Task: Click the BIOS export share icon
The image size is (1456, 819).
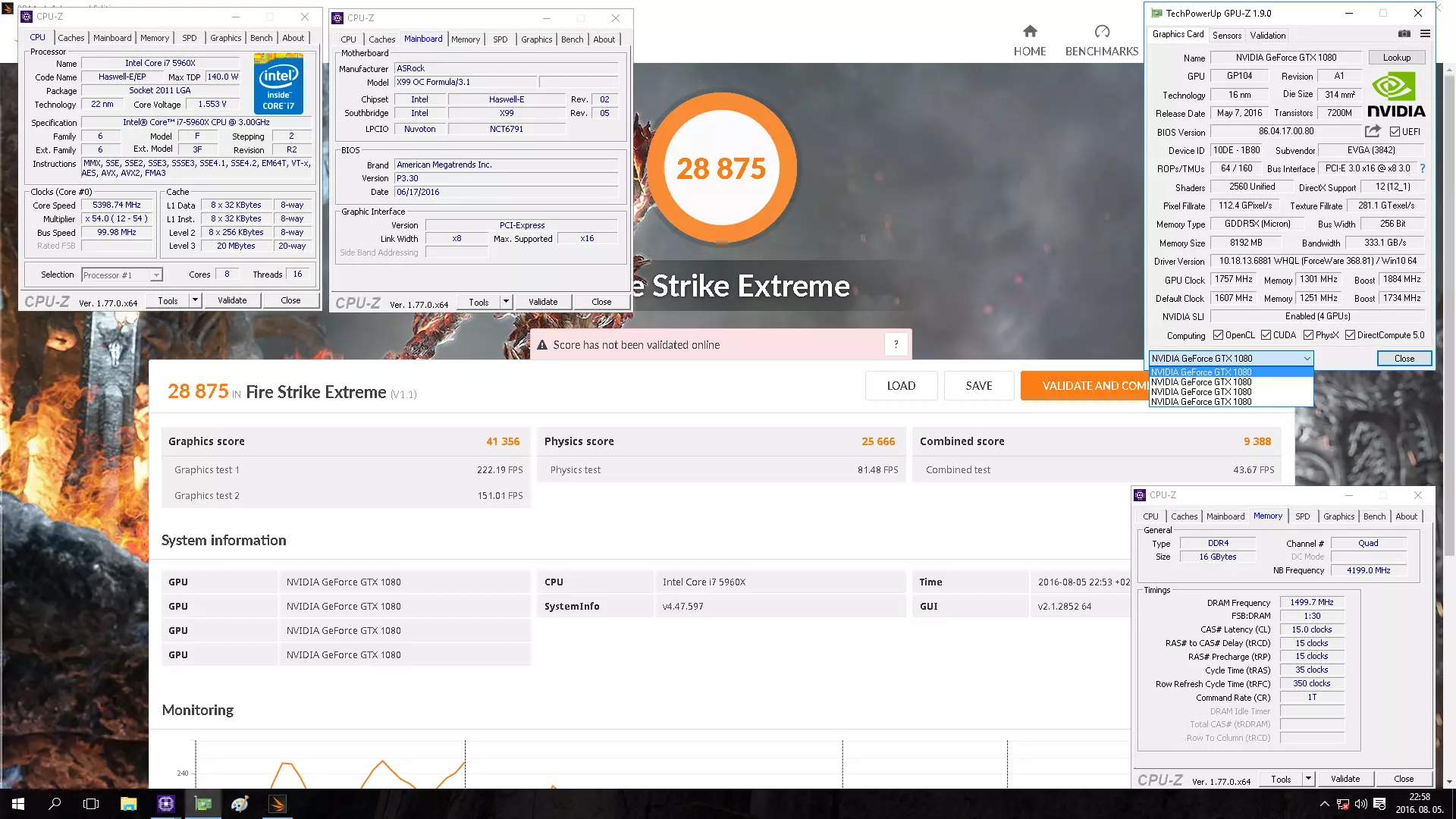Action: (x=1373, y=131)
